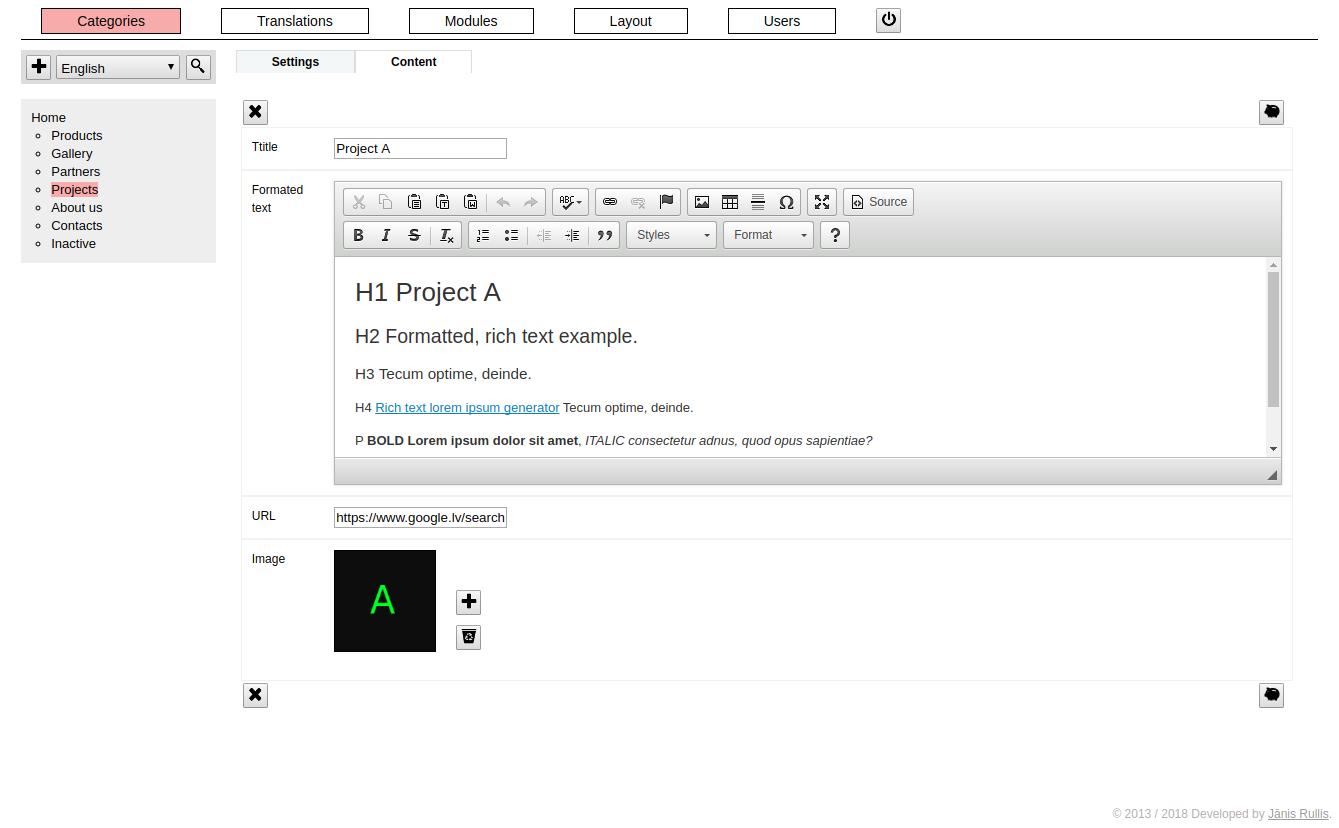Image resolution: width=1339 pixels, height=828 pixels.
Task: Go to the Modules section
Action: click(471, 21)
